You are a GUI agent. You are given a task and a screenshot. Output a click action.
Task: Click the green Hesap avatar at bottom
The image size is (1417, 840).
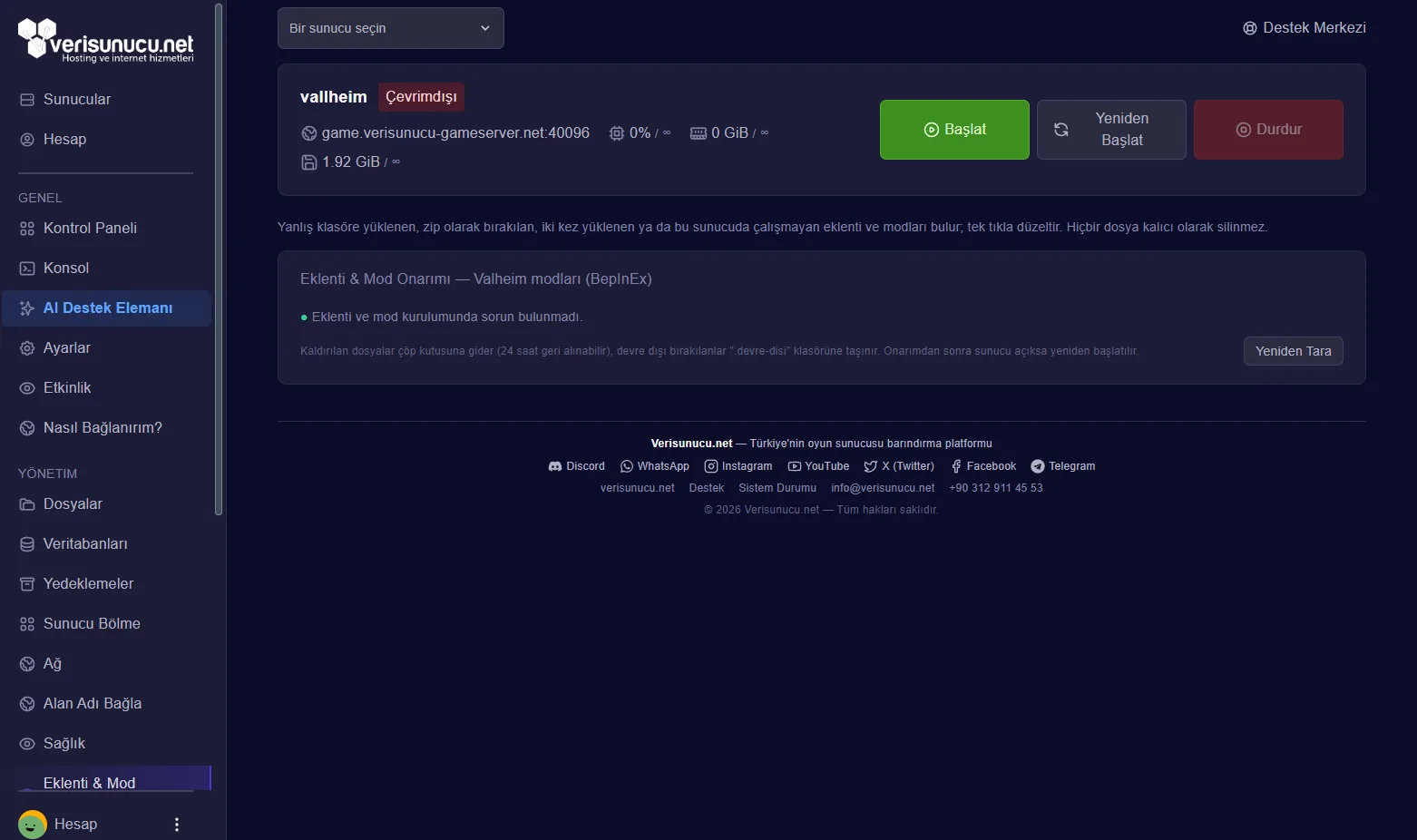[x=33, y=825]
